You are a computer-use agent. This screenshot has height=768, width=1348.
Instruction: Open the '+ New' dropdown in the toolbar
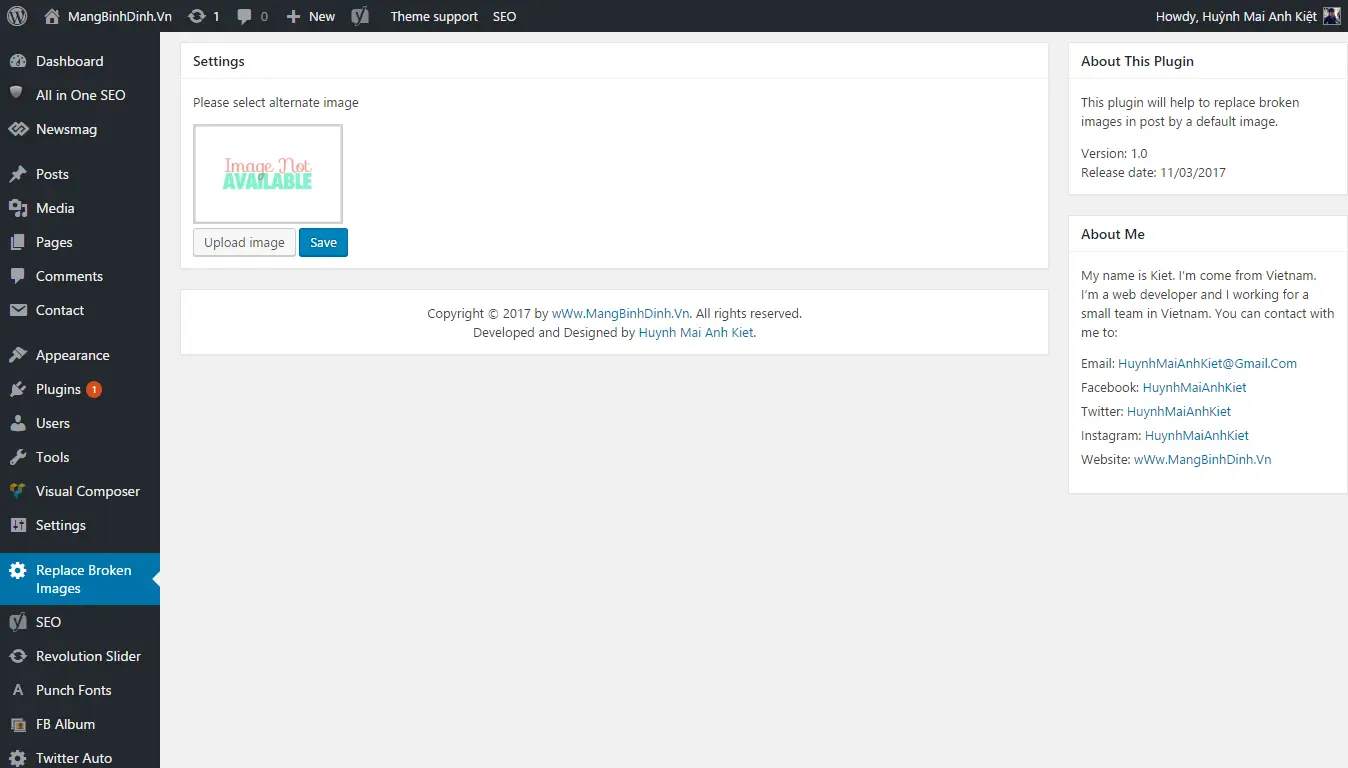point(310,16)
